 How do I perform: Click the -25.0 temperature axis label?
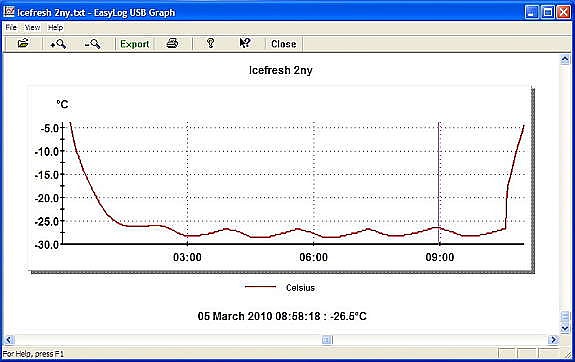click(x=47, y=222)
